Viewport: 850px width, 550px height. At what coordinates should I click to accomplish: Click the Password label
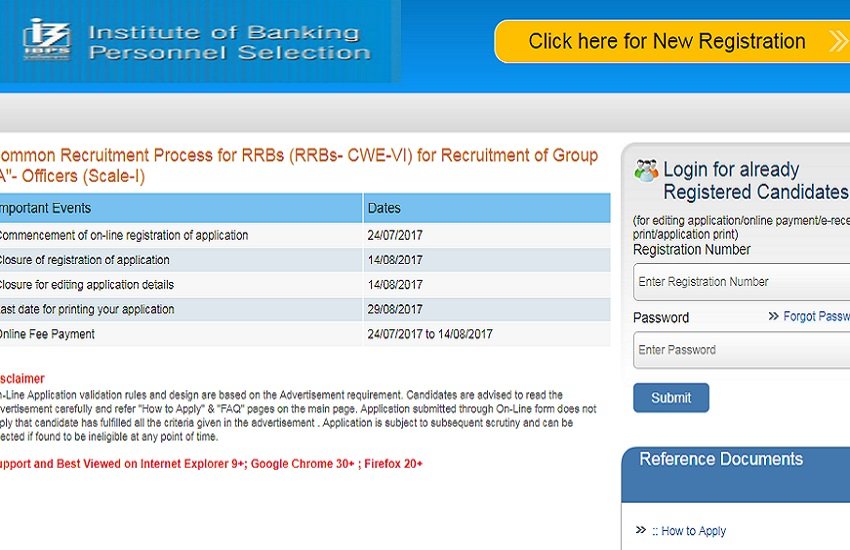click(x=661, y=318)
